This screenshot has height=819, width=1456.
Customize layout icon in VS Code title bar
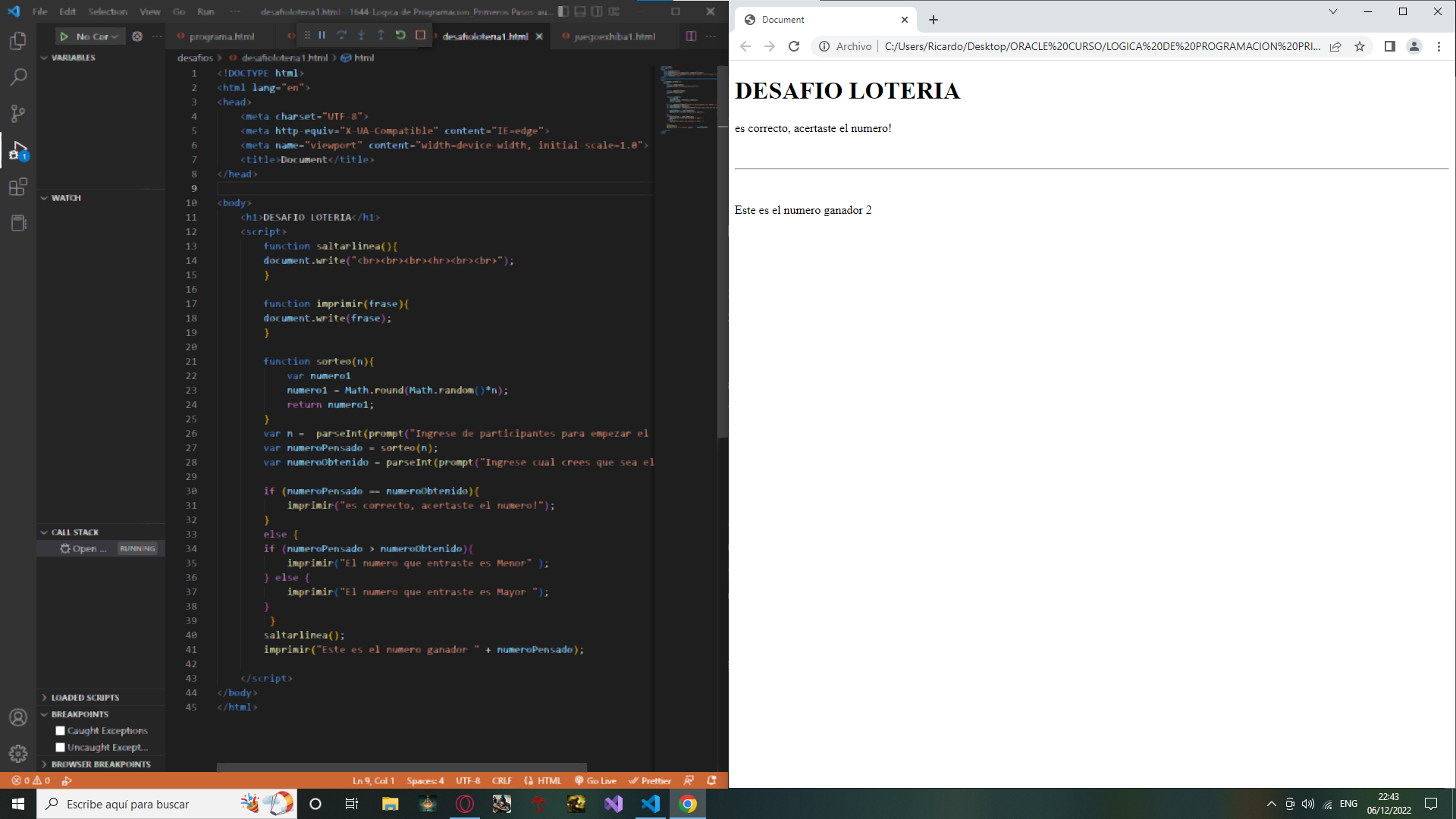tap(614, 11)
